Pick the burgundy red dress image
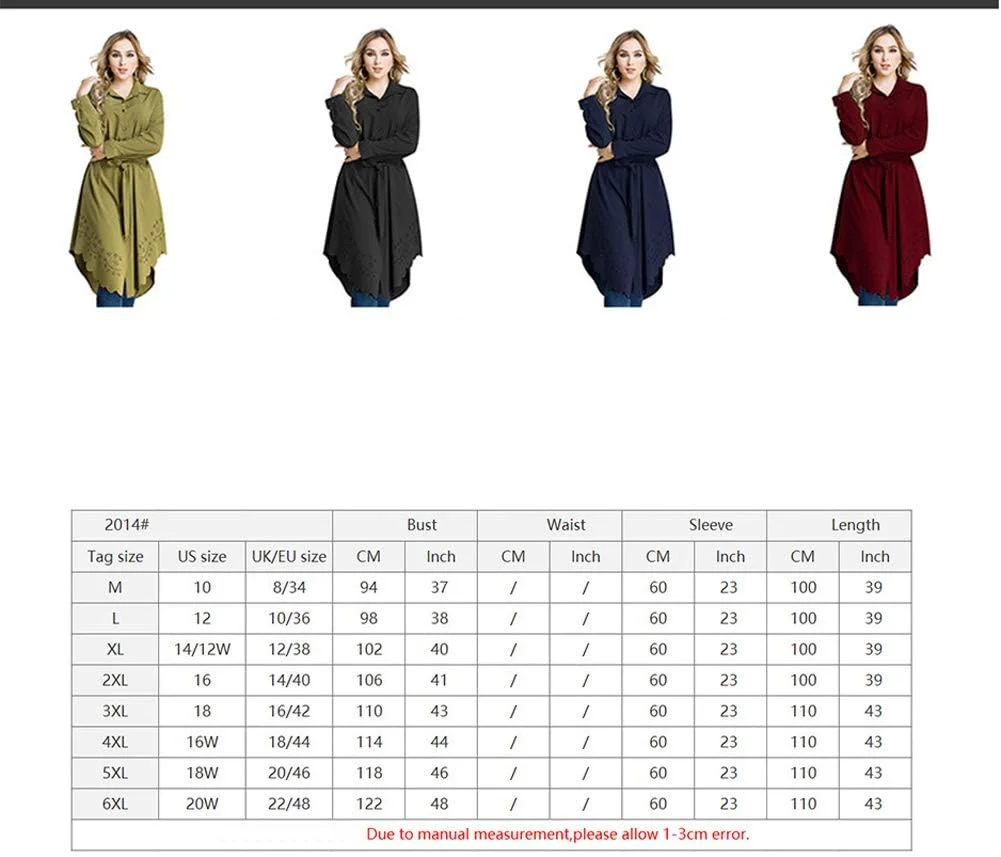 880,170
